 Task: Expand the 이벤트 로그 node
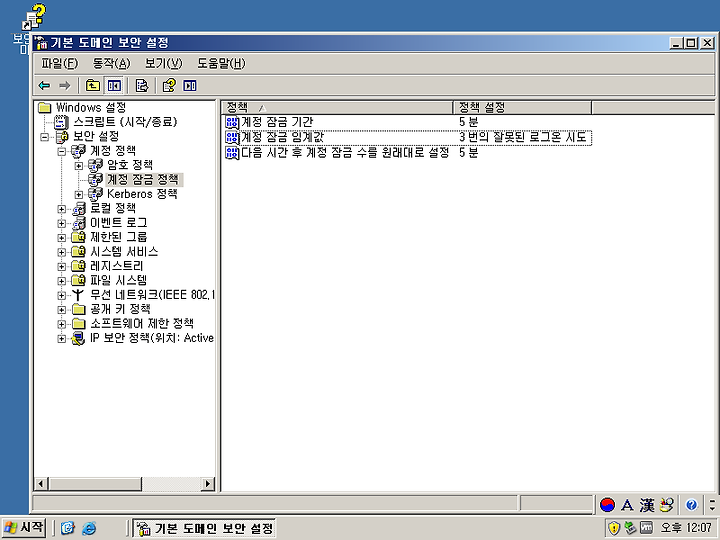tap(62, 223)
